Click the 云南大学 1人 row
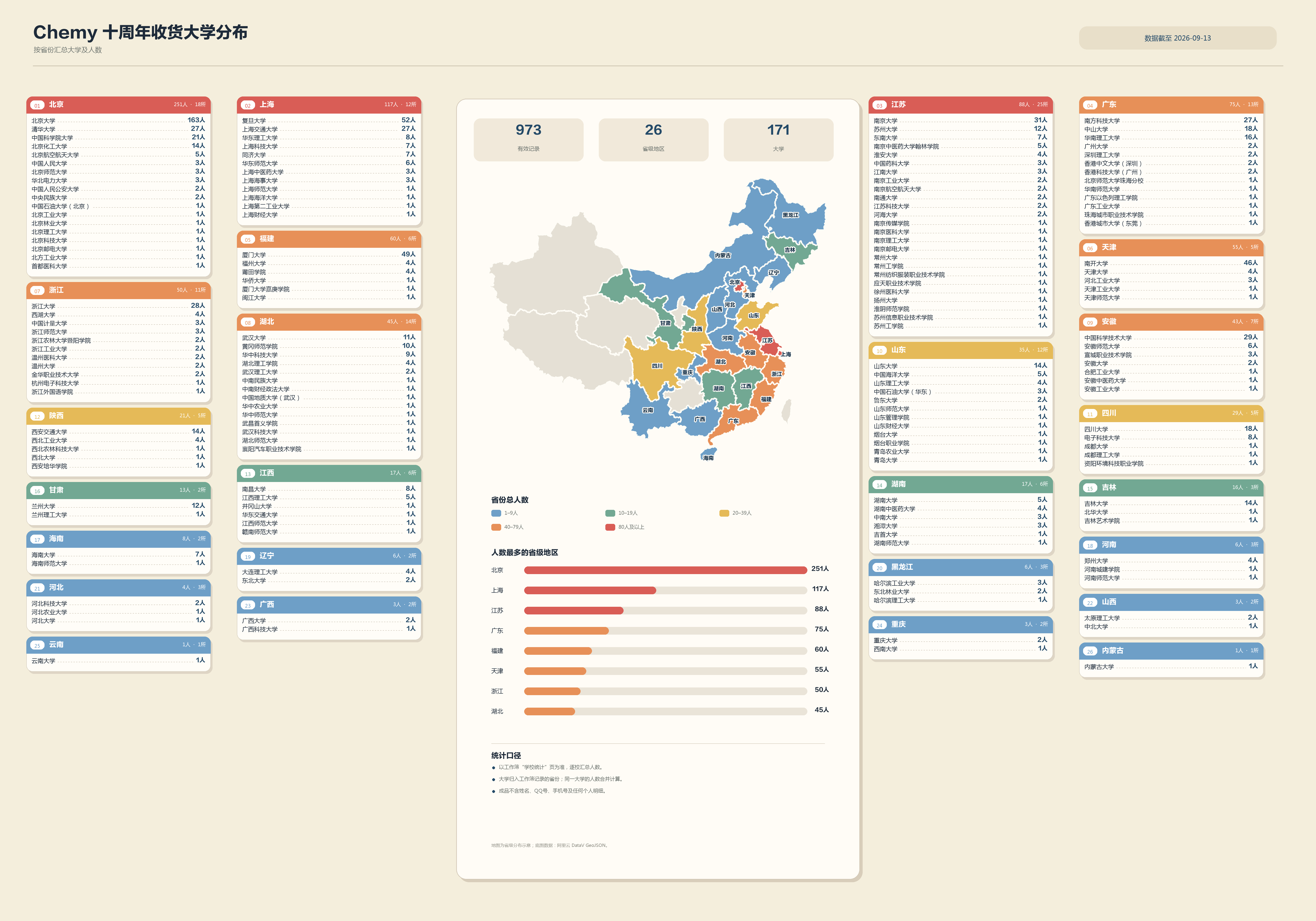Image resolution: width=1316 pixels, height=921 pixels. pos(118,660)
